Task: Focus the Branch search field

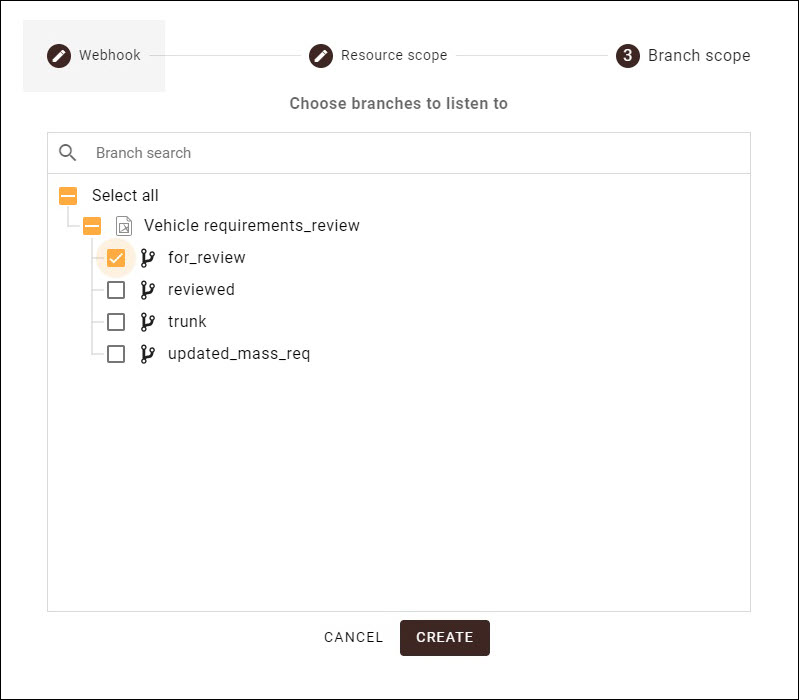Action: point(400,153)
